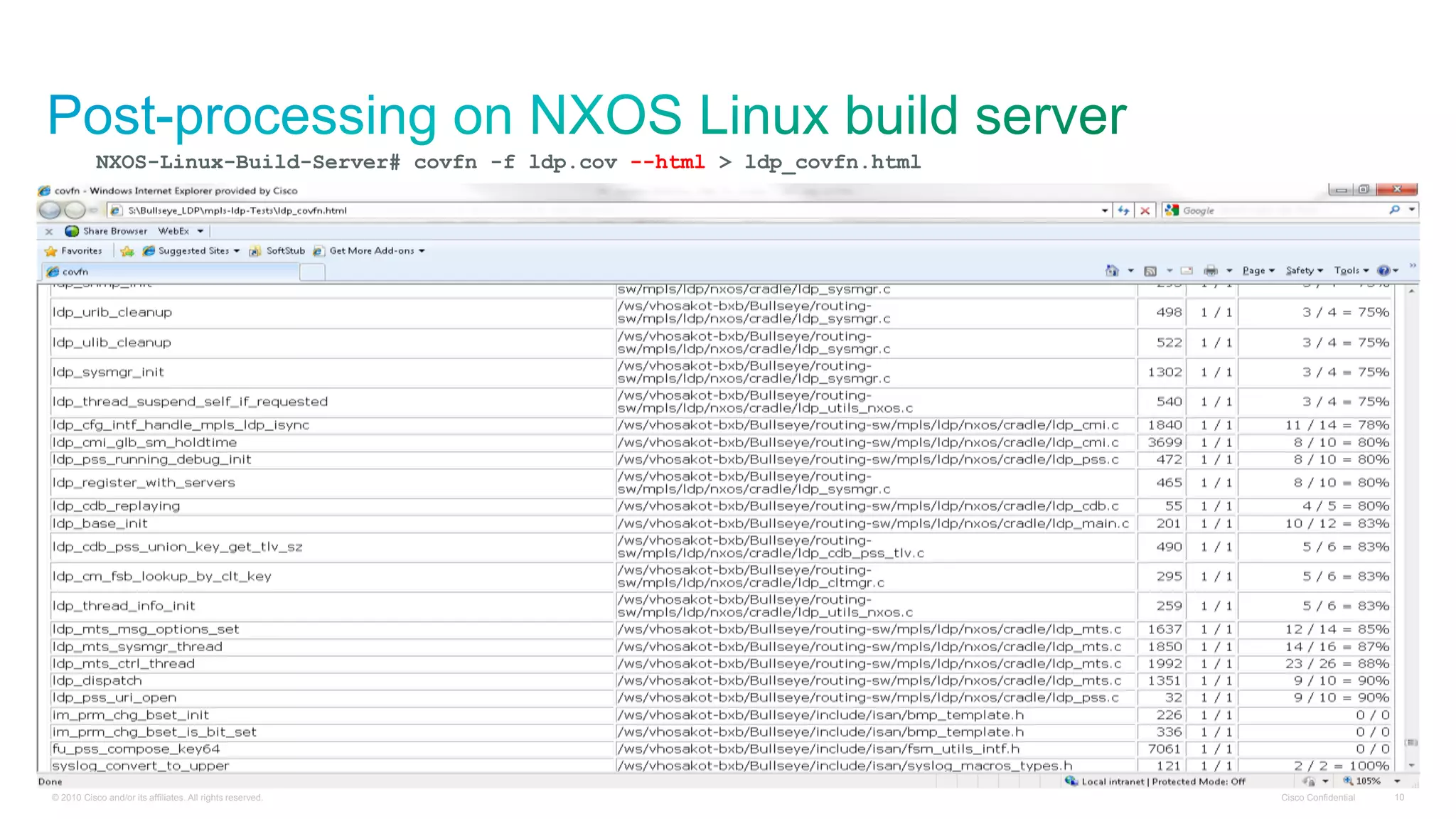Click the Print icon
Image resolution: width=1456 pixels, height=819 pixels.
[1211, 270]
